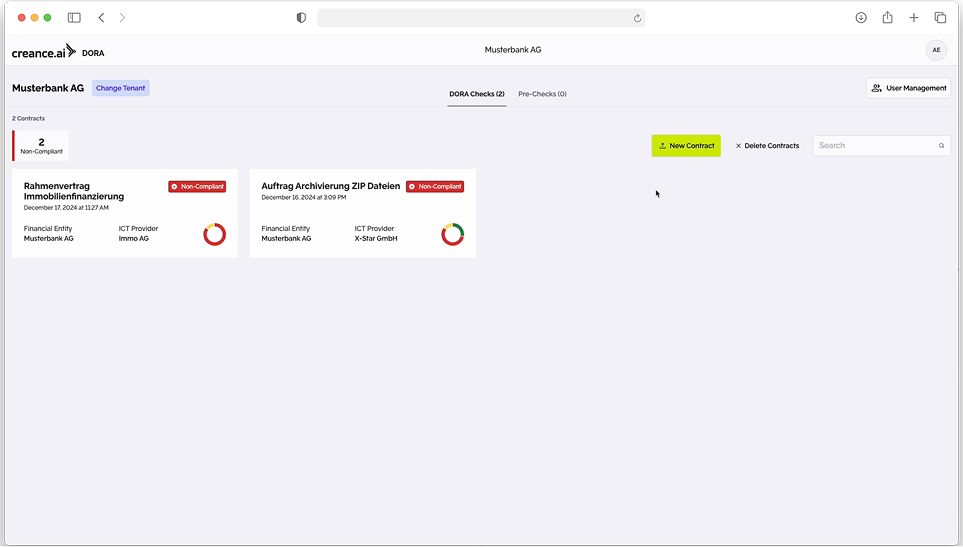Toggle the Safari sidebar icon
This screenshot has height=547, width=963.
pos(74,18)
